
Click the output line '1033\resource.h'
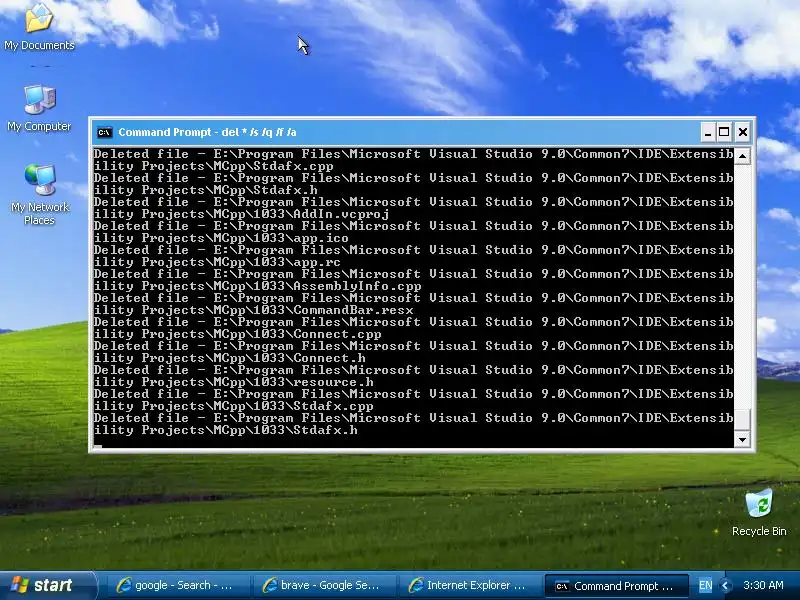coord(234,382)
